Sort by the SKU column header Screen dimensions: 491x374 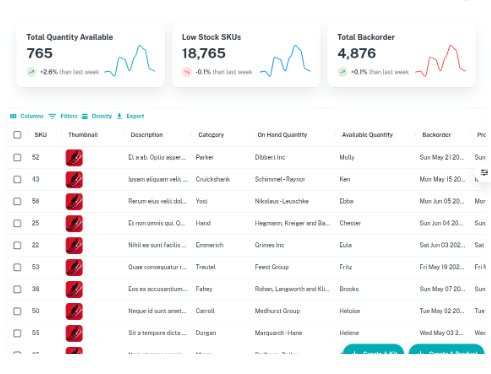click(x=41, y=135)
